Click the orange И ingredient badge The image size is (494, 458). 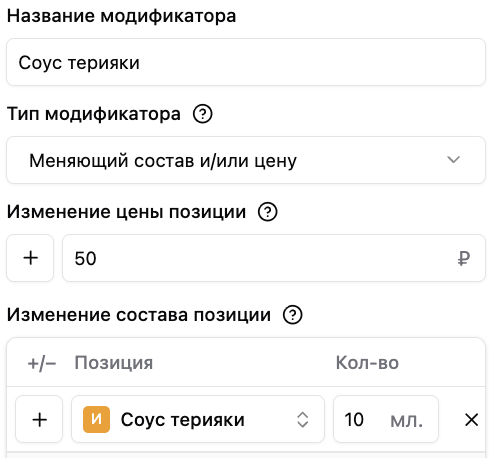point(96,419)
